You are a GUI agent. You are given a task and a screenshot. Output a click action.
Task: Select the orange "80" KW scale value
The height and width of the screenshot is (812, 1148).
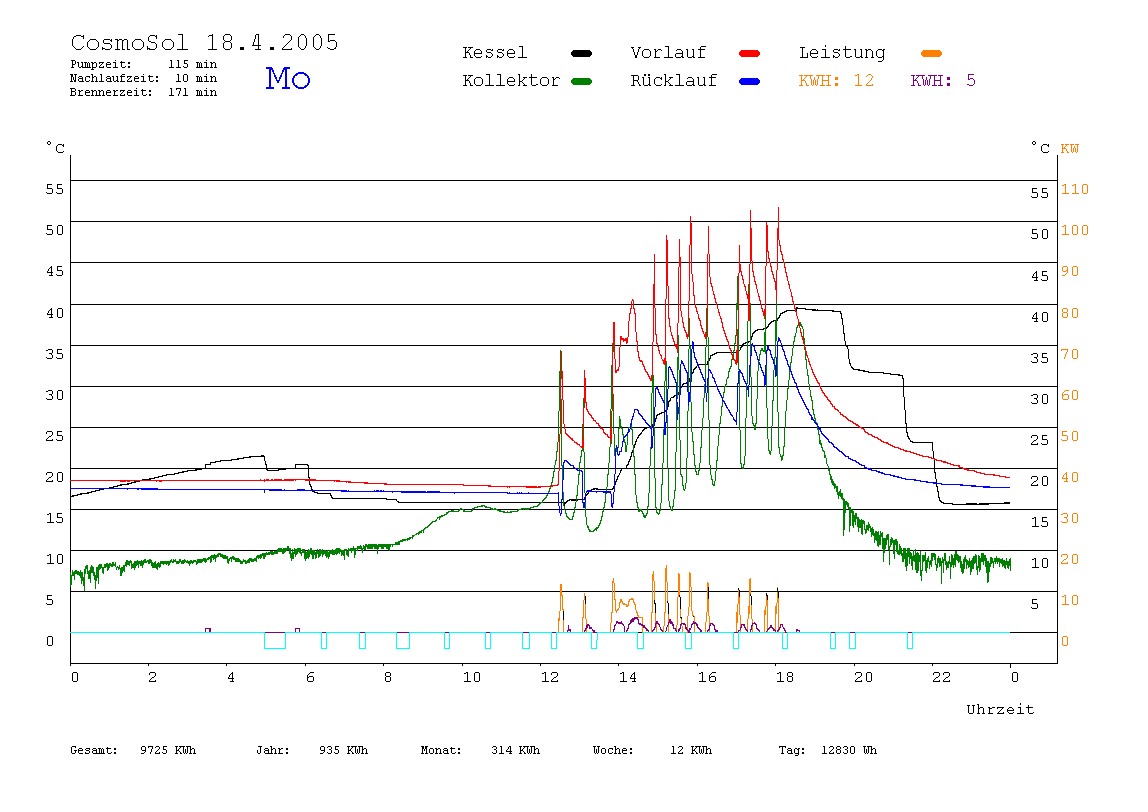[1070, 313]
